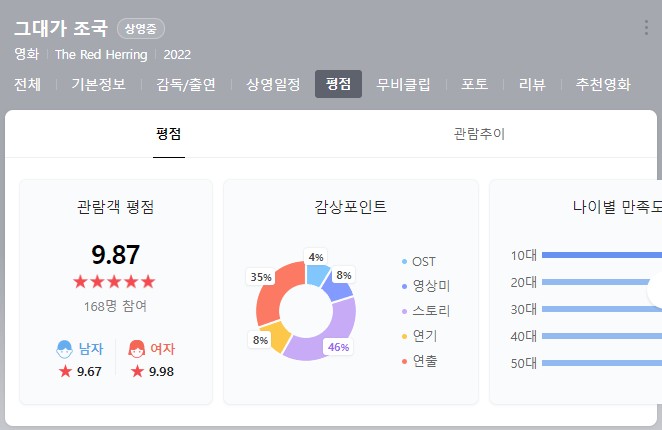Click the male viewer face icon
Screen dimensions: 662x430
click(64, 349)
